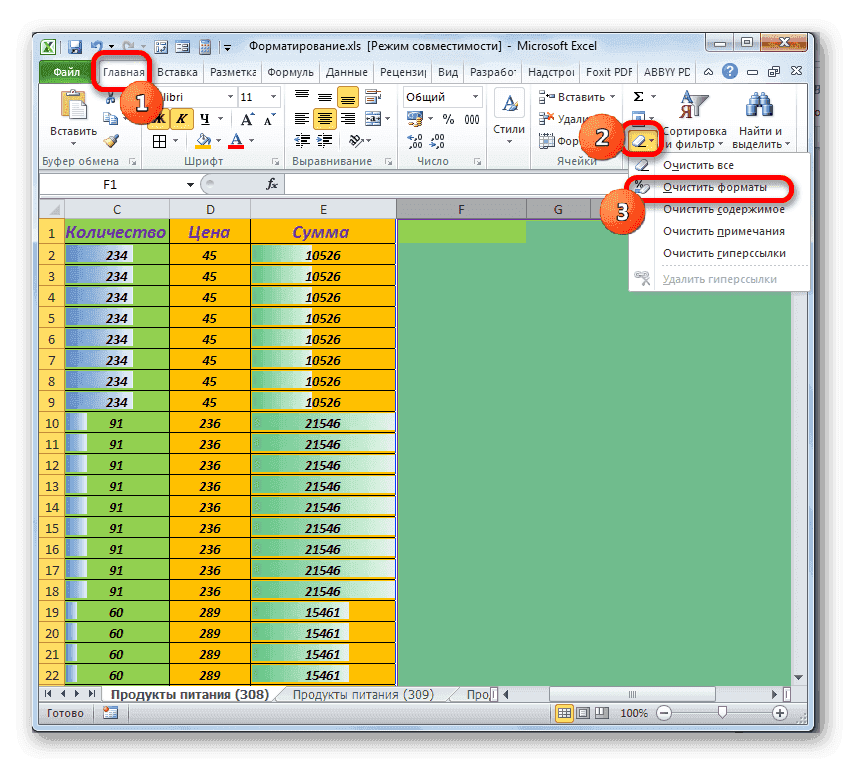This screenshot has height=765, width=852.
Task: Toggle bold formatting (Ж)
Action: click(x=160, y=118)
